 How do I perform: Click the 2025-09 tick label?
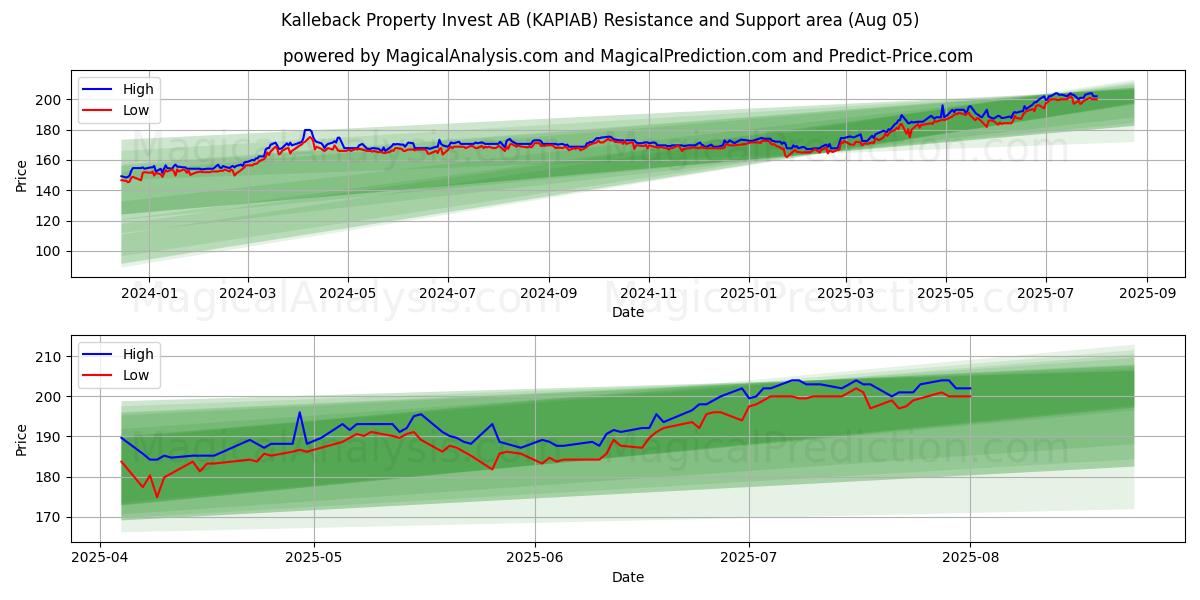(1147, 294)
